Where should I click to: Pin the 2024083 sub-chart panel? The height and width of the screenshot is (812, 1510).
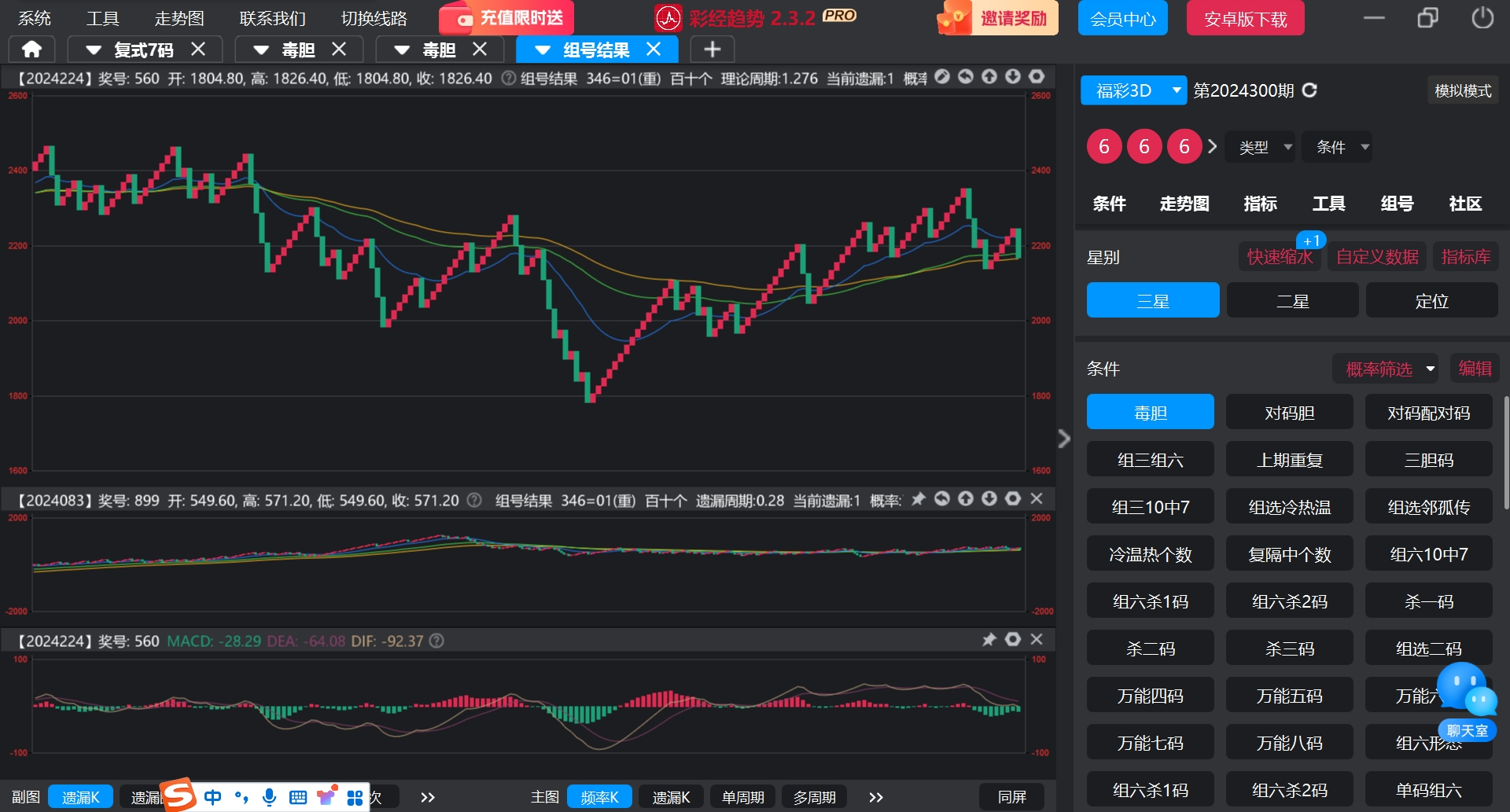pyautogui.click(x=918, y=499)
